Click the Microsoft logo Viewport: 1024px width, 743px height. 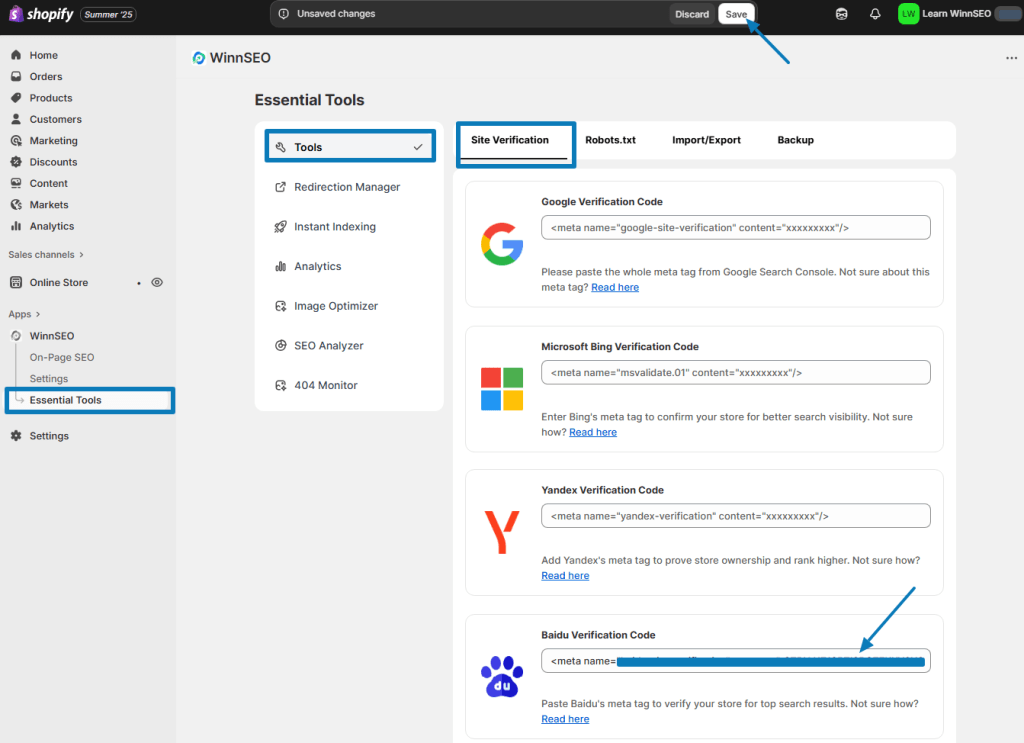click(x=502, y=388)
